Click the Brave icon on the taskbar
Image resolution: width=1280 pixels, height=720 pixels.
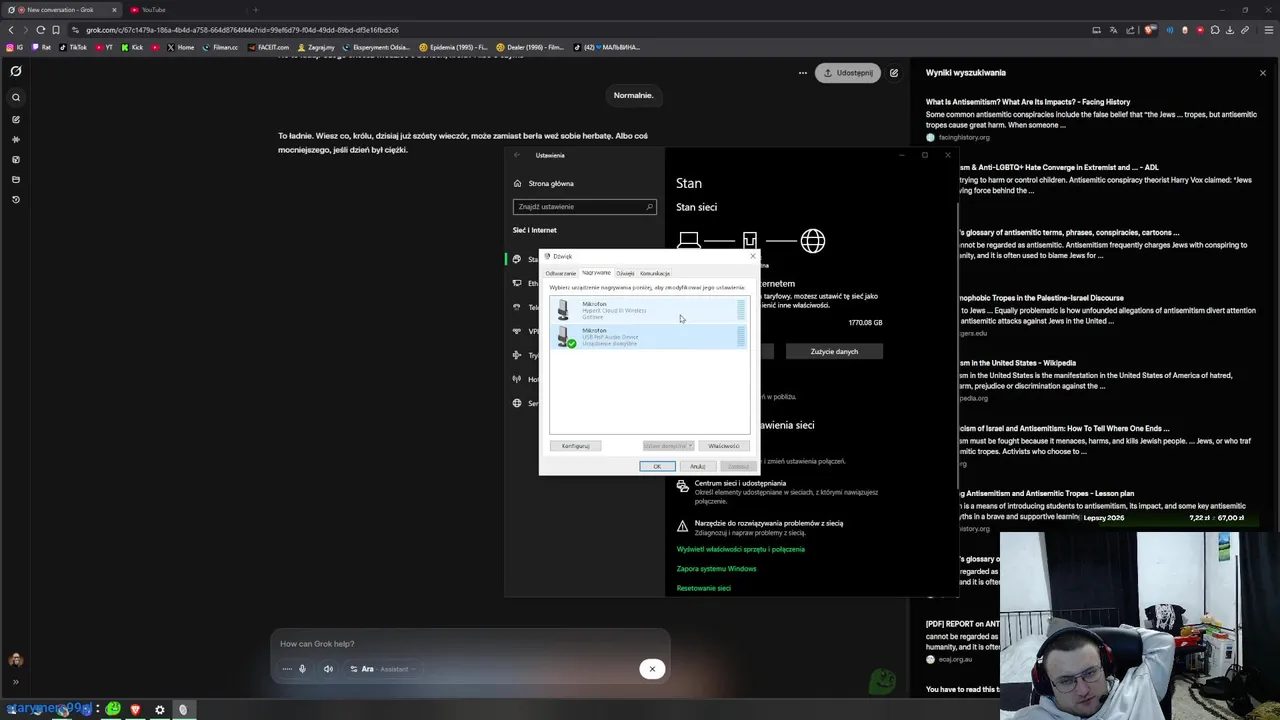pos(136,709)
